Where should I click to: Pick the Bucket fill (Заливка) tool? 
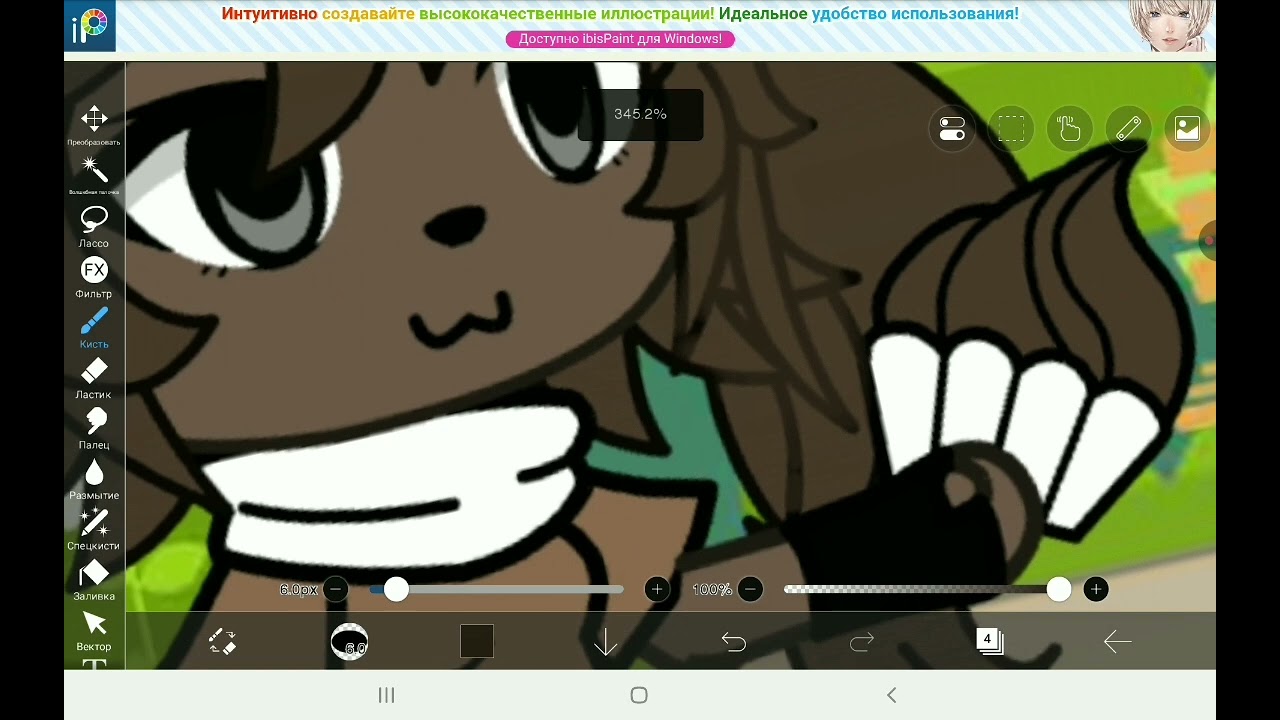coord(94,580)
